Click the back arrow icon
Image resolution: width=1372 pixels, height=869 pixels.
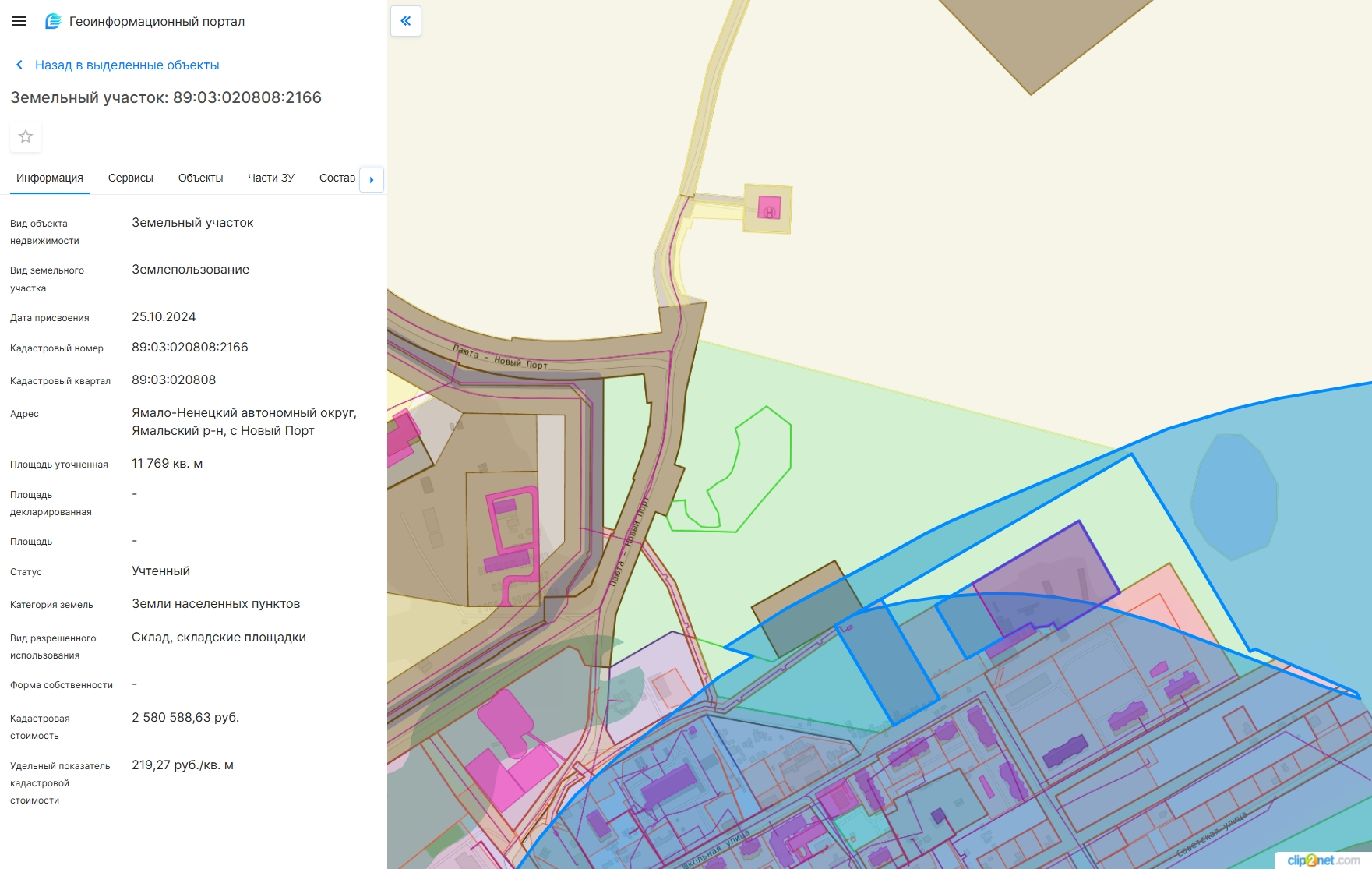(19, 65)
